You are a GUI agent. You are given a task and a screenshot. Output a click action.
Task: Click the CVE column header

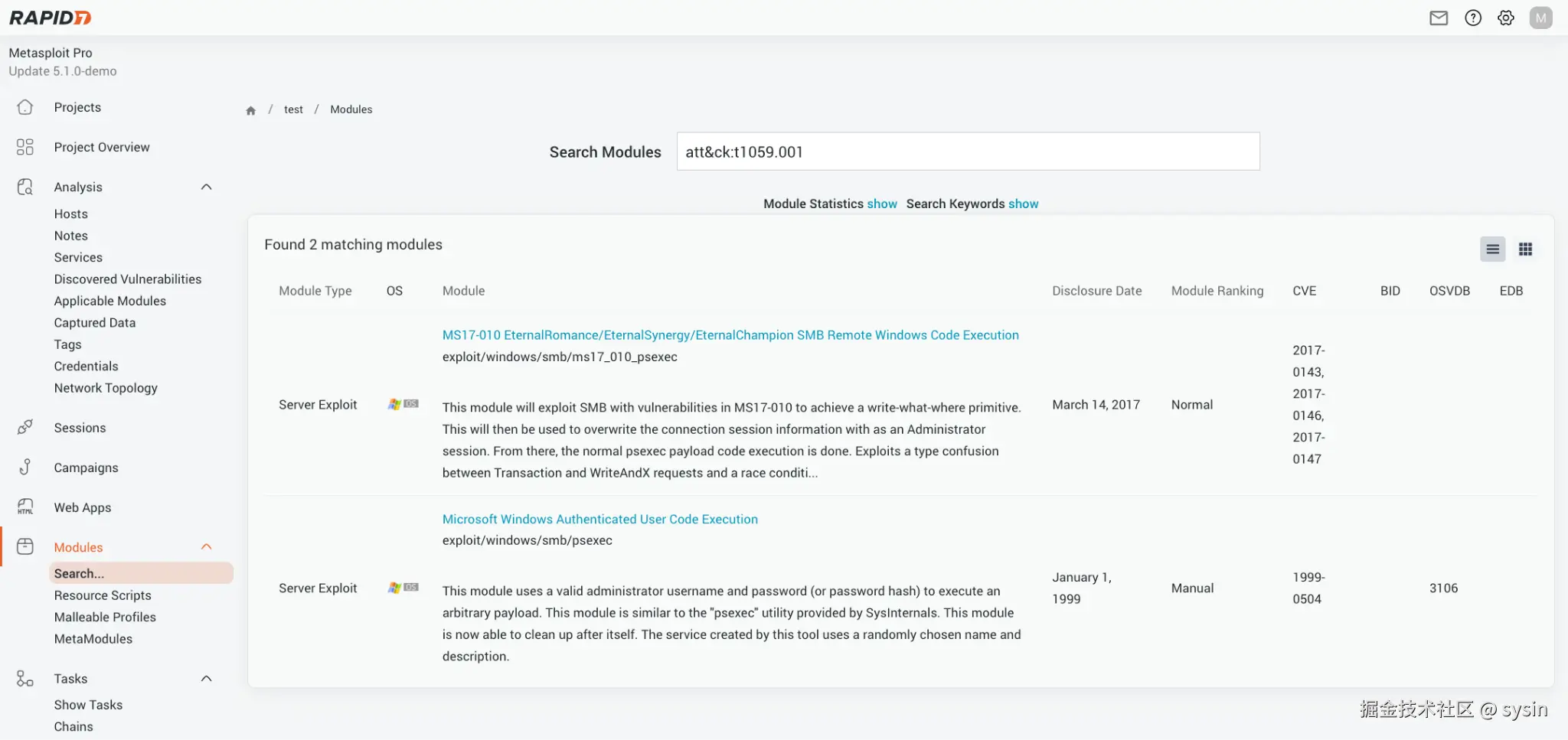(x=1305, y=291)
